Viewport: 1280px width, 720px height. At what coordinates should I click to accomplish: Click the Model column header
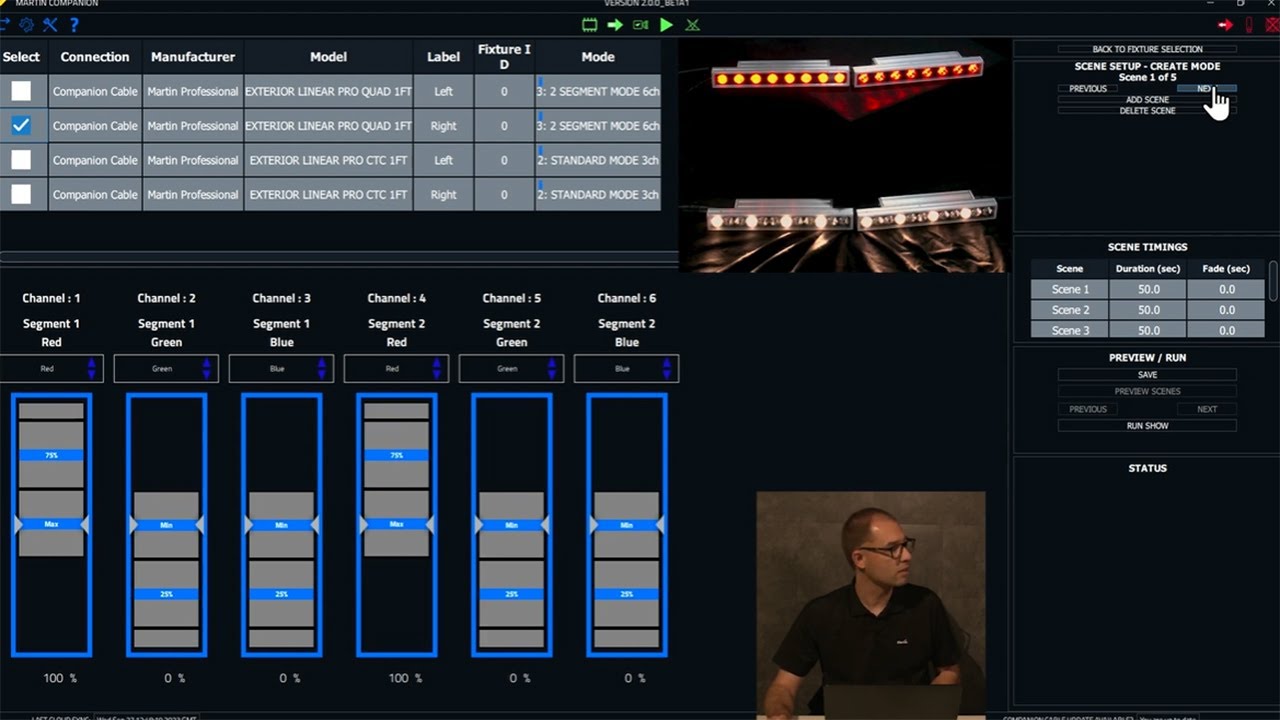328,57
